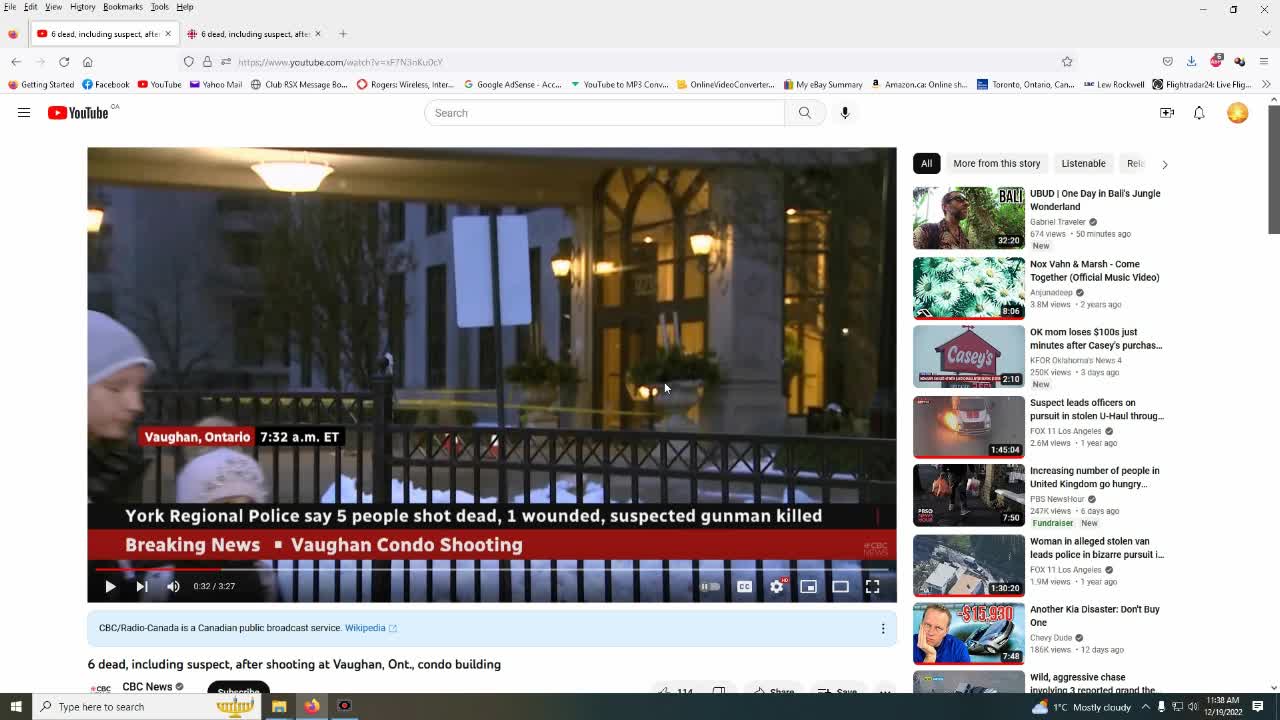Open the Windows Start menu
Screen dimensions: 1280x720
tap(15, 706)
